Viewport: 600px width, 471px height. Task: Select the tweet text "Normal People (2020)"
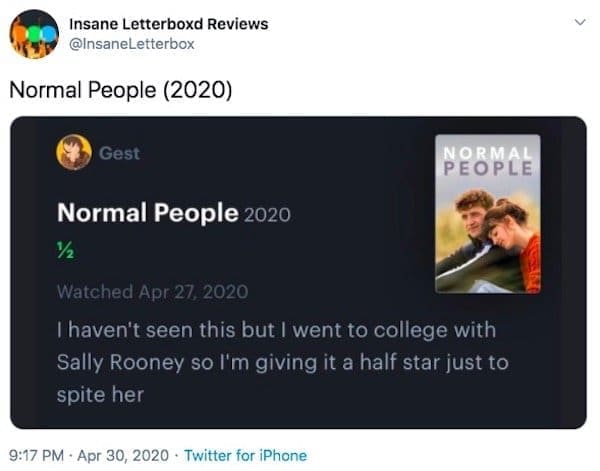(x=120, y=89)
